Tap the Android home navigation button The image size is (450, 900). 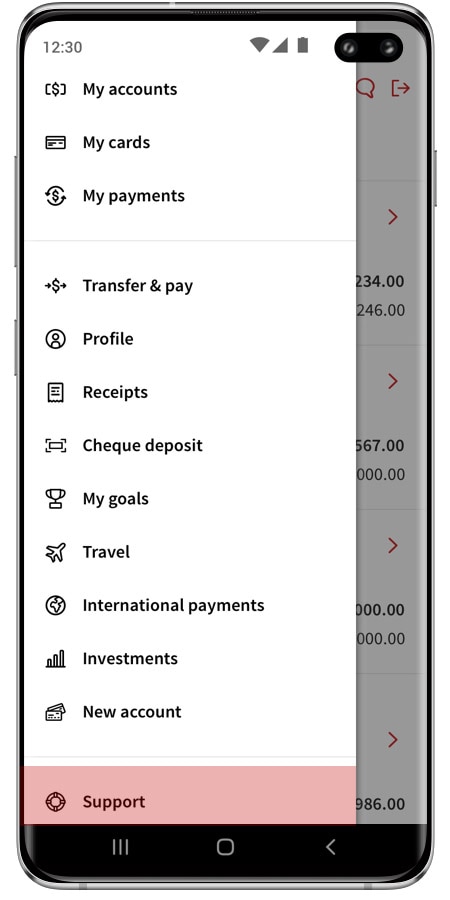tap(225, 847)
